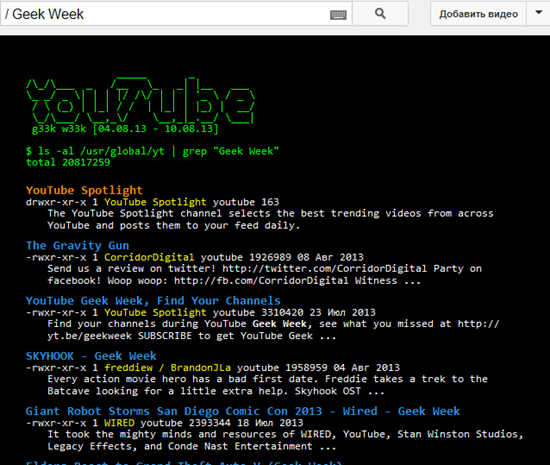Visit freddiew / BrandonJLa channel link
Image resolution: width=550 pixels, height=465 pixels.
(x=168, y=368)
